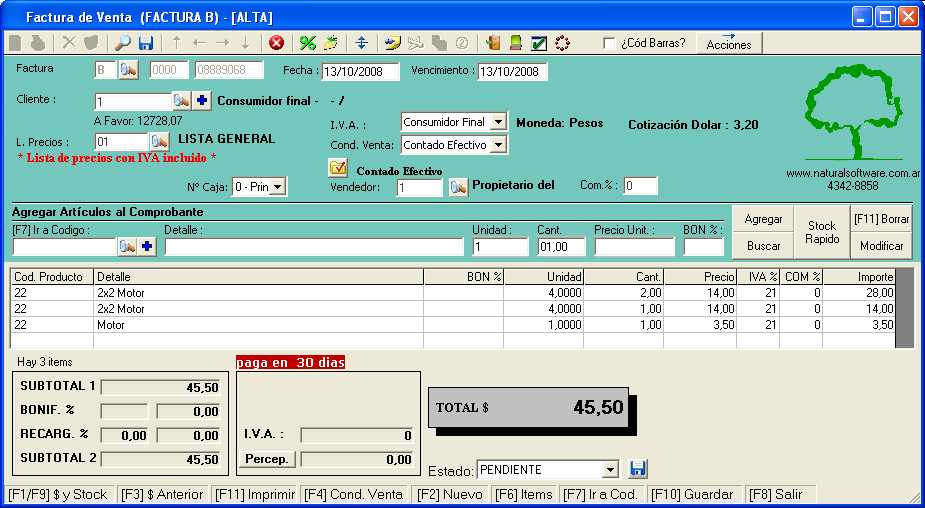Click the Buscar button
Image resolution: width=925 pixels, height=508 pixels.
tap(763, 246)
